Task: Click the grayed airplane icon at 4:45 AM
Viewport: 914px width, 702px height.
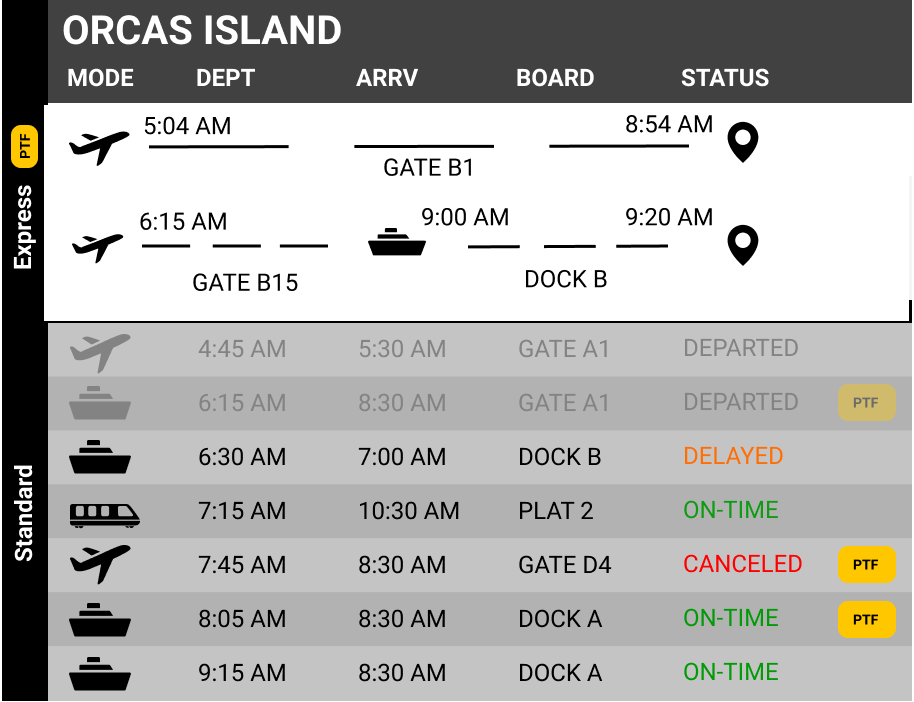Action: [100, 353]
